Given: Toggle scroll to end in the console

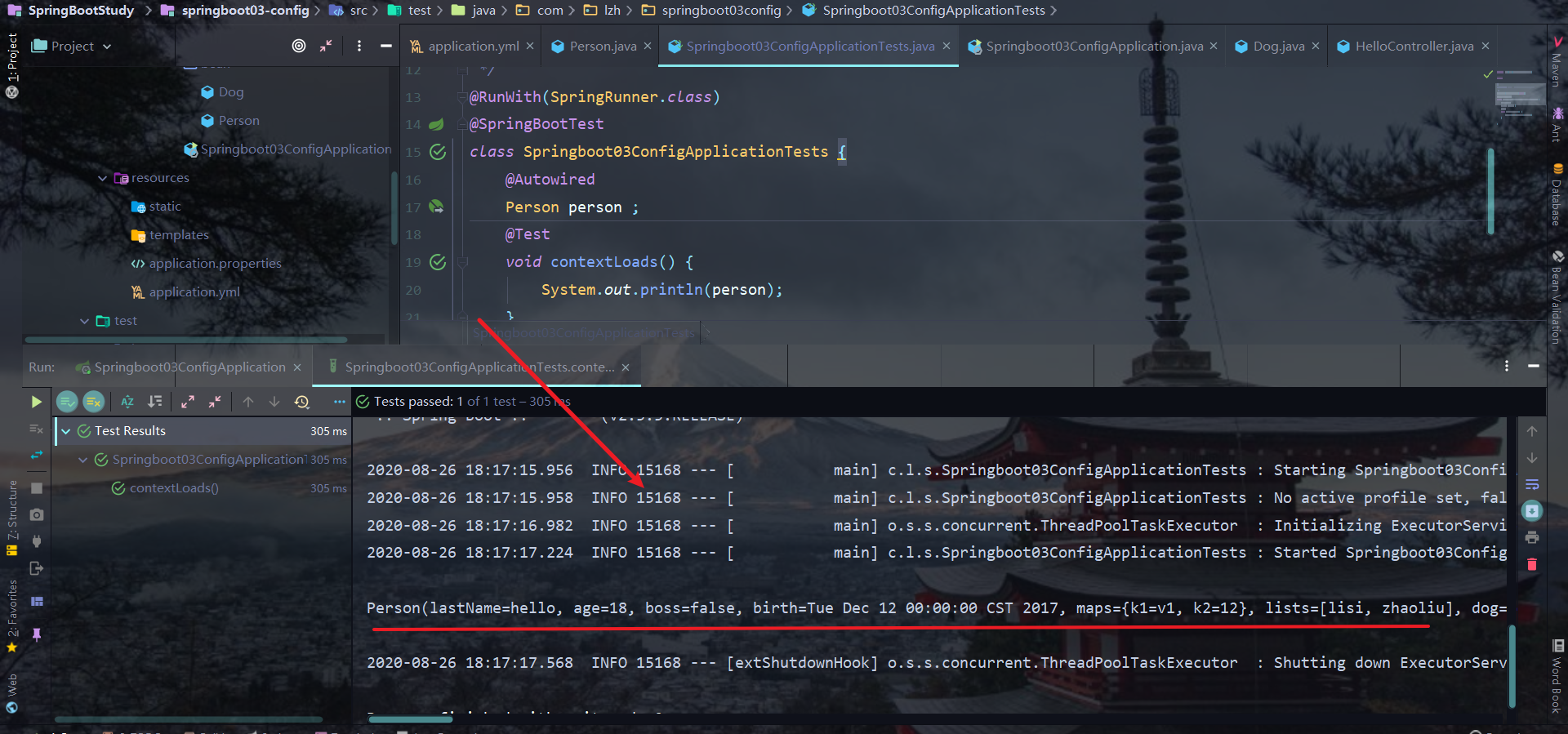Looking at the screenshot, I should pyautogui.click(x=1532, y=511).
